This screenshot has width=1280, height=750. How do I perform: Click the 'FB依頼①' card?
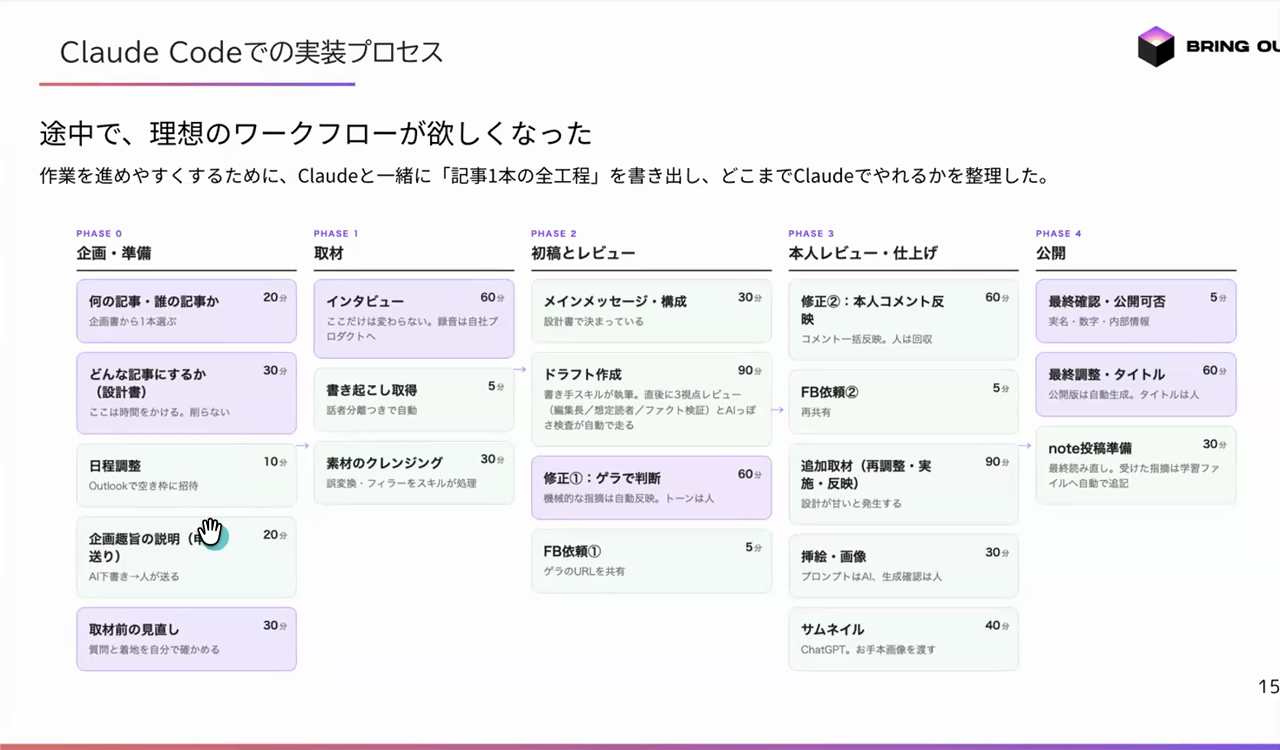tap(651, 561)
